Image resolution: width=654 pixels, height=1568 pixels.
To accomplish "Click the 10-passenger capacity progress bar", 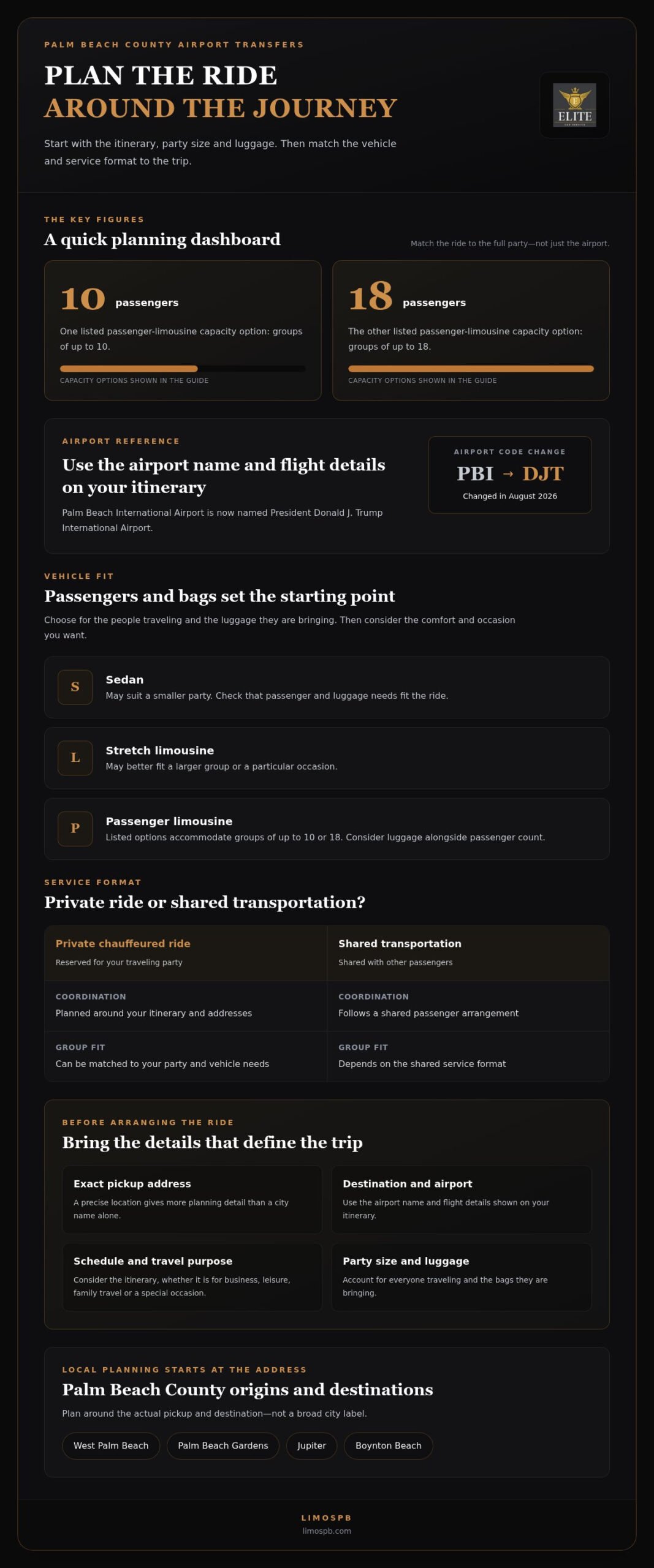I will [183, 369].
